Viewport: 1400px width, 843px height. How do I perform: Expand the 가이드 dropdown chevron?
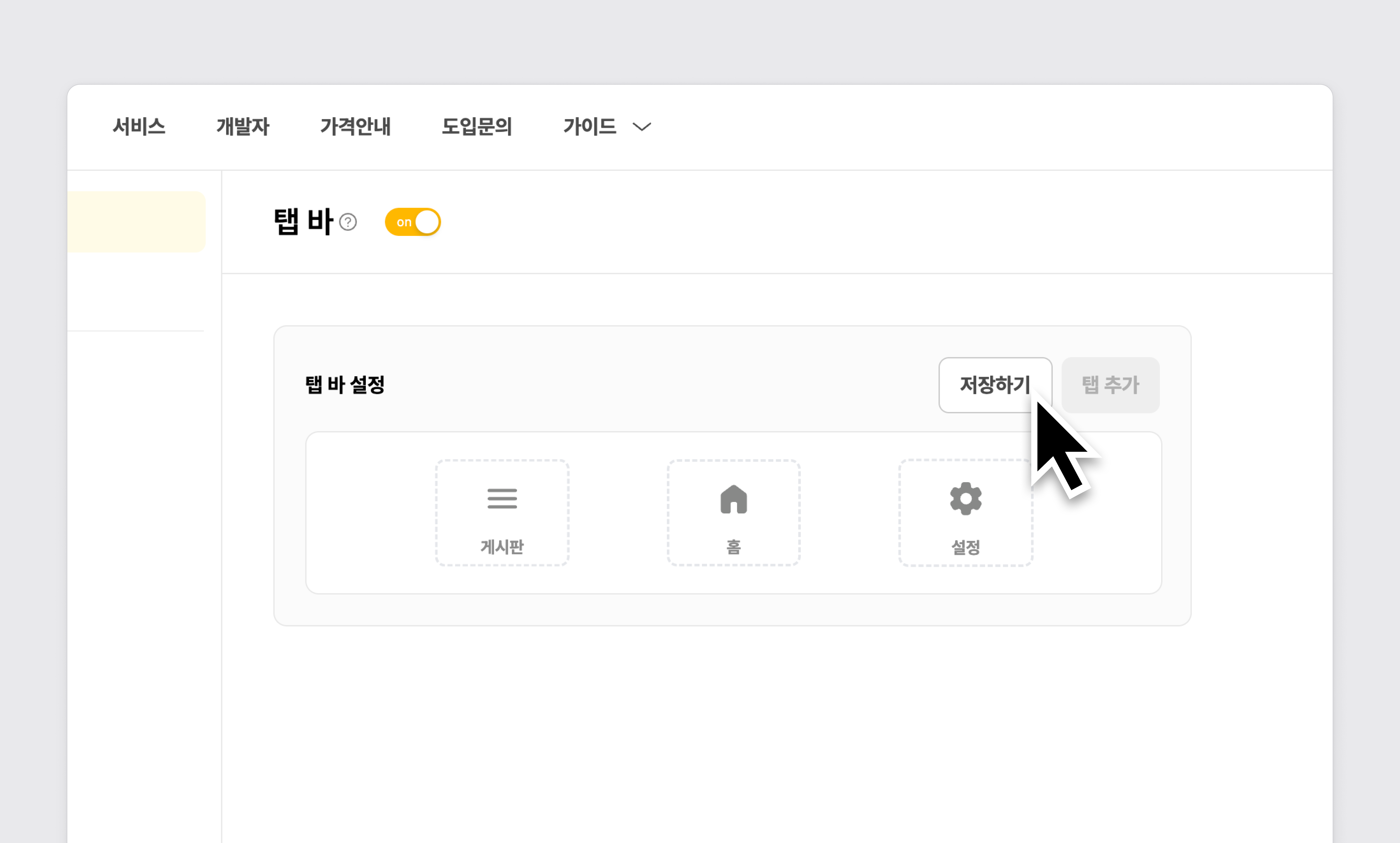point(642,127)
